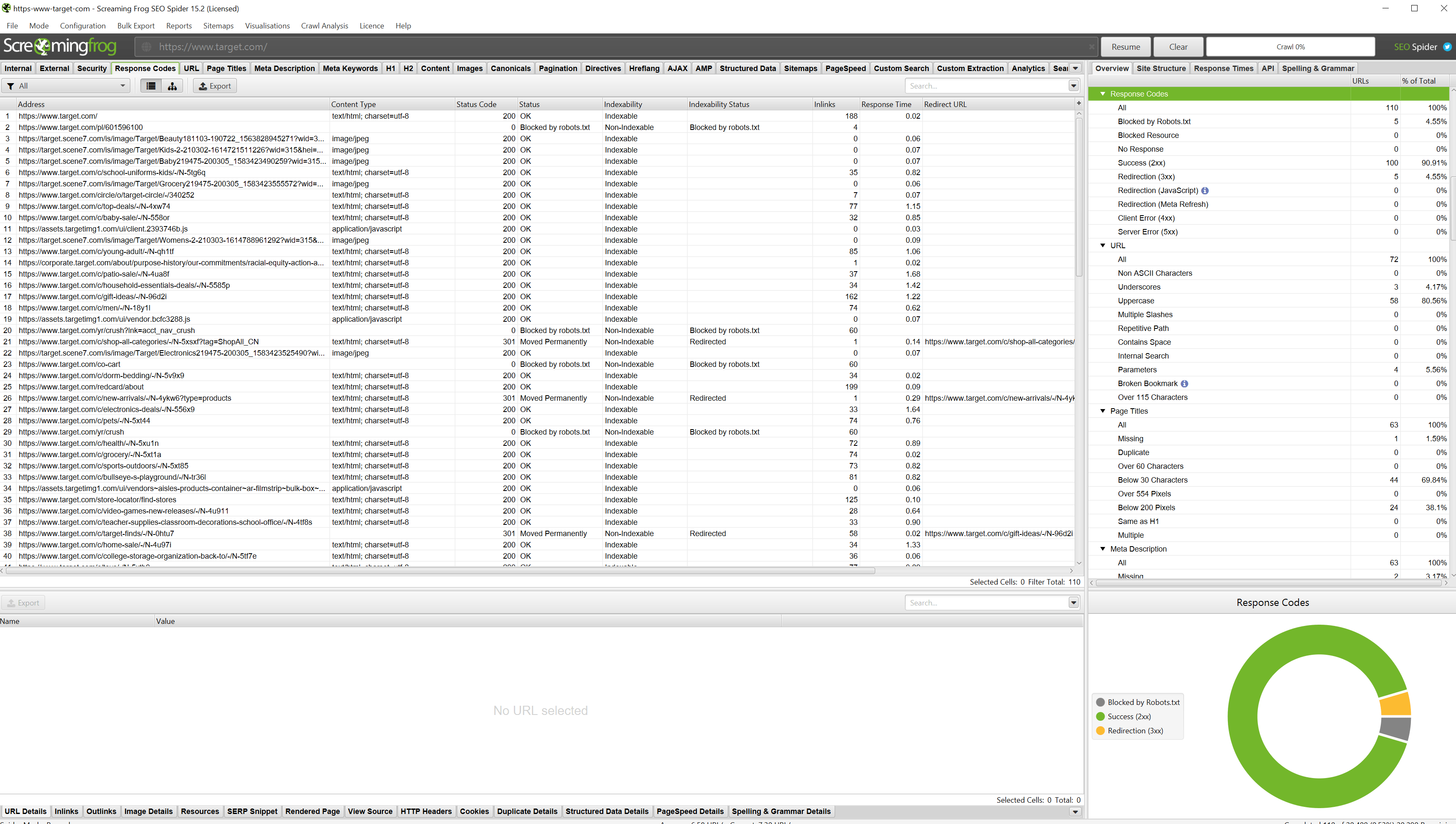
Task: Open the Crawl Analysis menu
Action: pyautogui.click(x=324, y=26)
